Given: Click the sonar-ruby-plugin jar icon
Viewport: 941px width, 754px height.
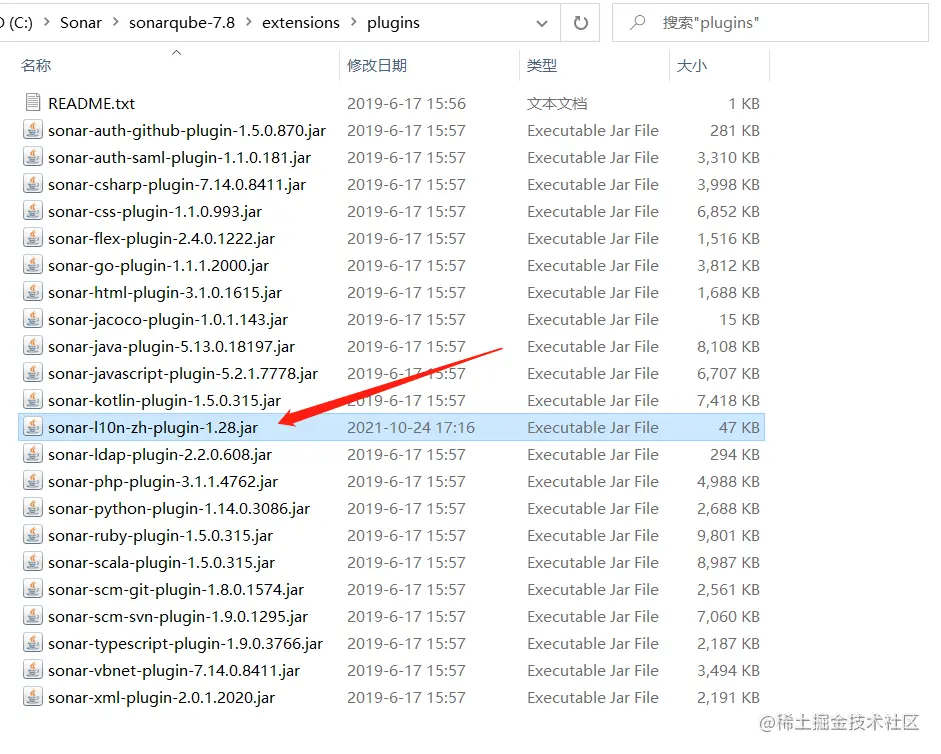Looking at the screenshot, I should point(33,535).
